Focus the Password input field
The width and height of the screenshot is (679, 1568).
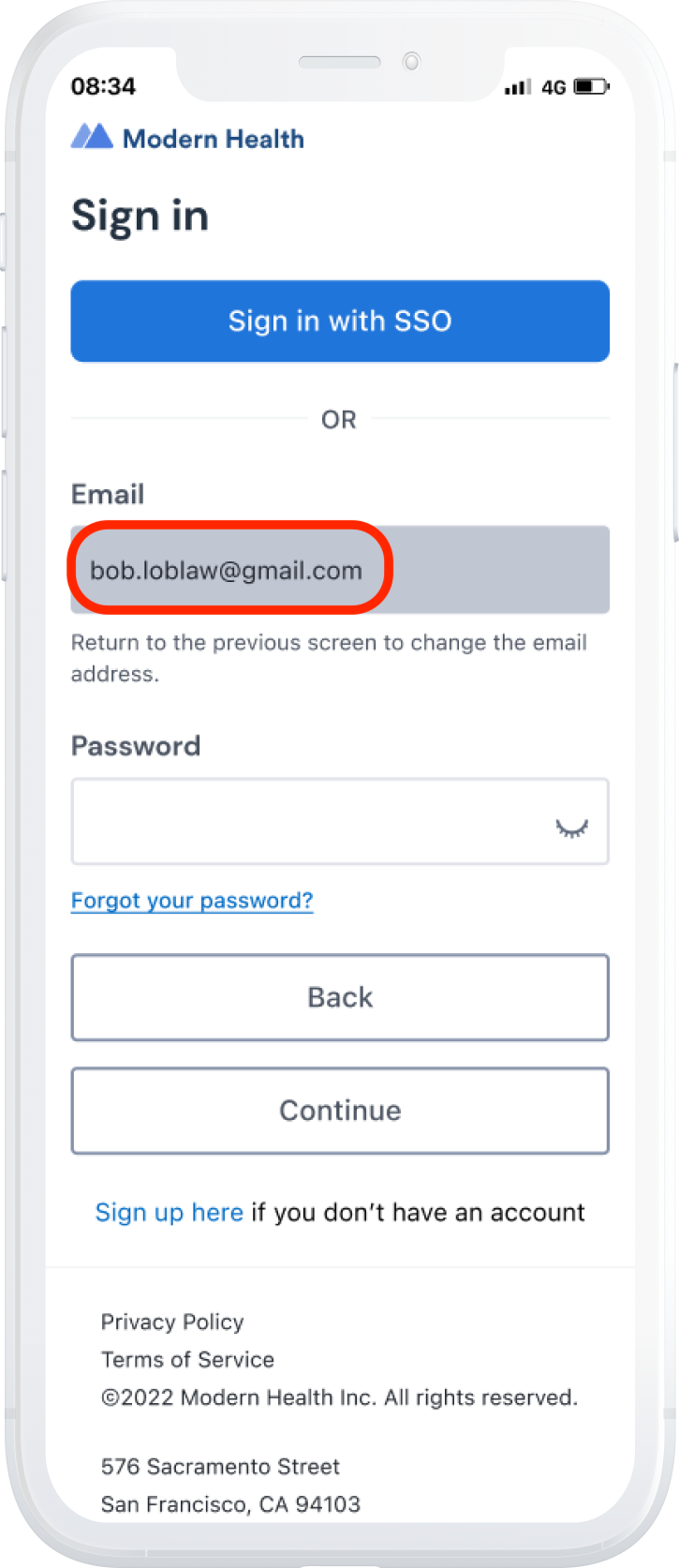pos(340,821)
